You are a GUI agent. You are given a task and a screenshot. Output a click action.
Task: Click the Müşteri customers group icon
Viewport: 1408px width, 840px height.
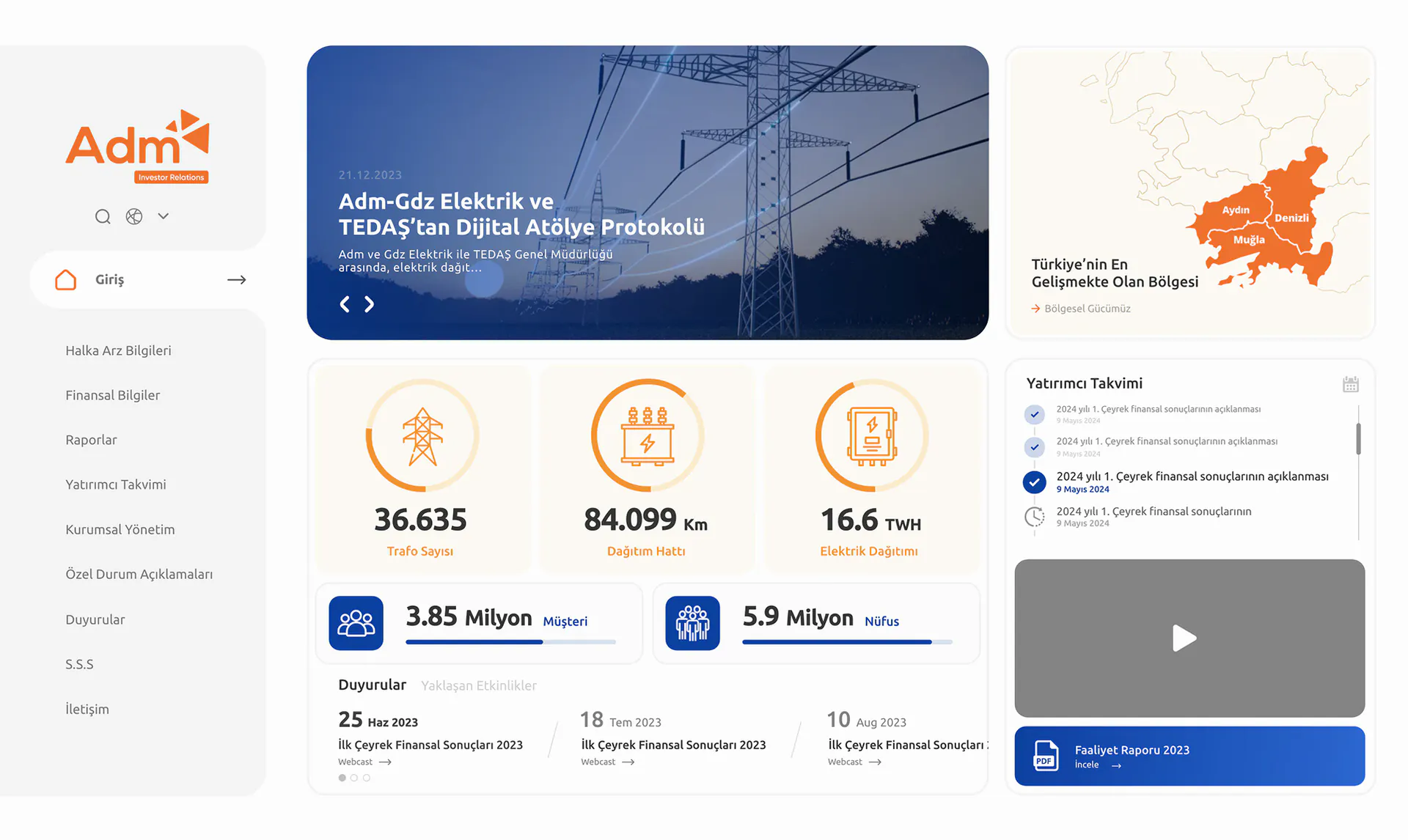356,623
